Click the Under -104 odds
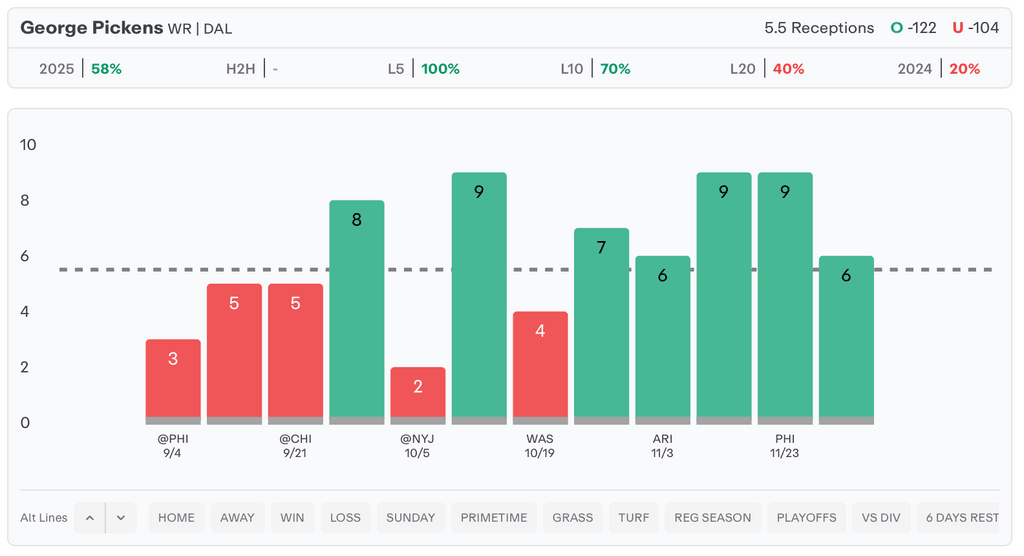The height and width of the screenshot is (556, 1024). (975, 28)
